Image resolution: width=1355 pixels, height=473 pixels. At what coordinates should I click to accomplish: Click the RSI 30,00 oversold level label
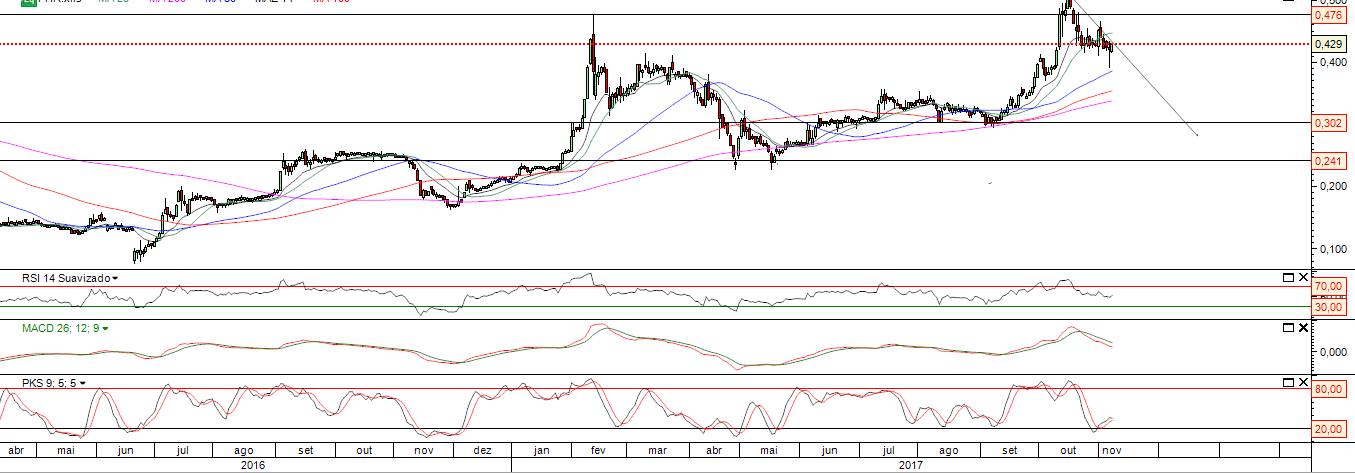(1329, 307)
